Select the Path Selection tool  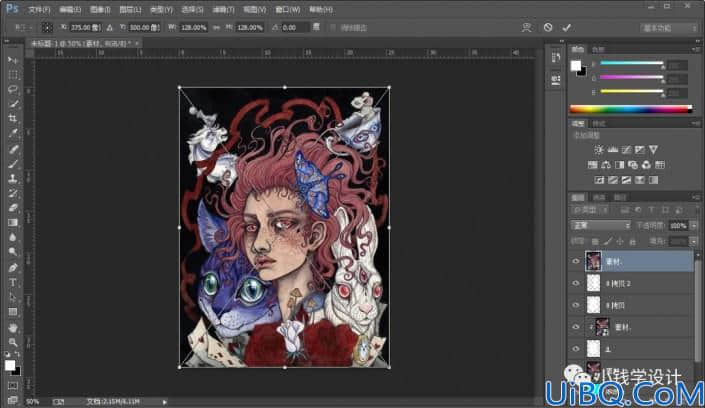click(x=13, y=297)
